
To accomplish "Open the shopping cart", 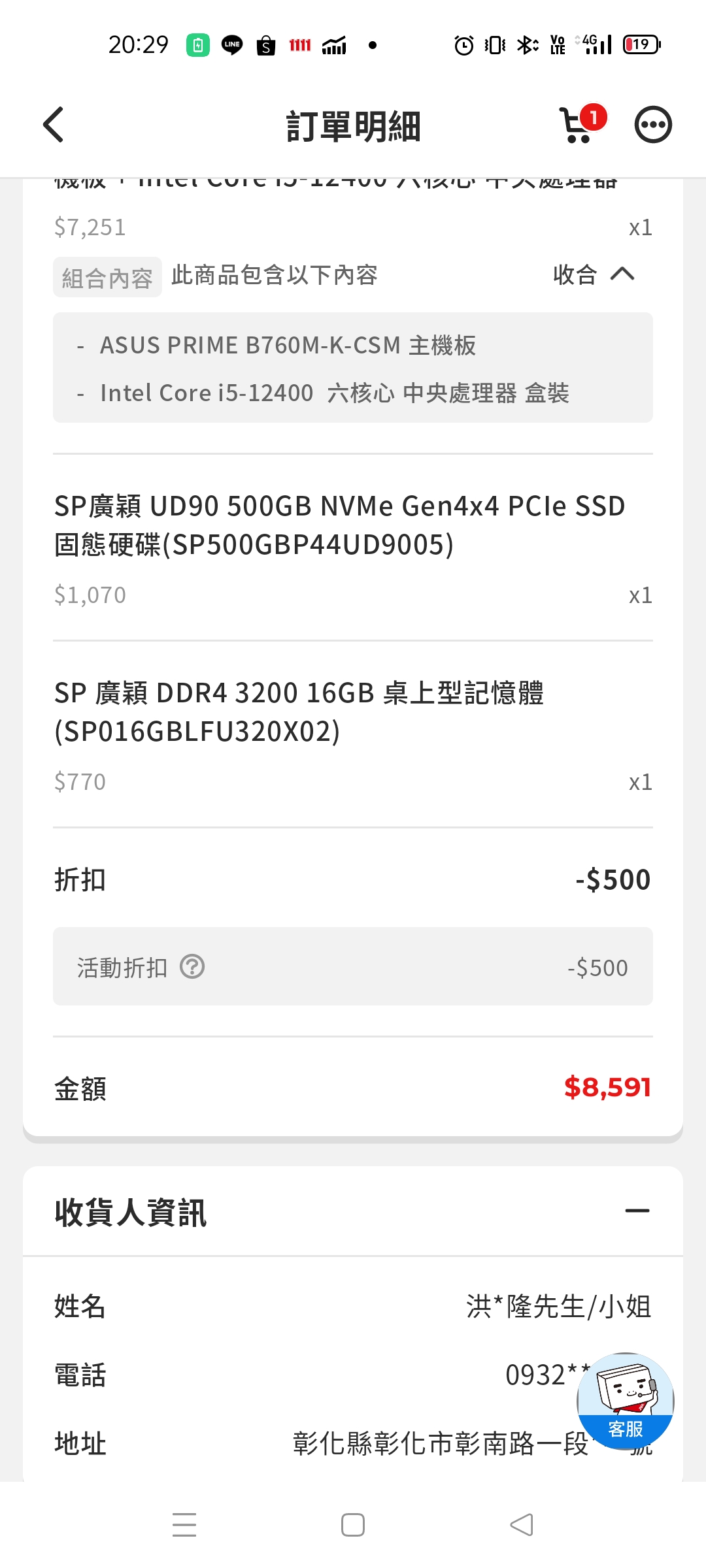I will [576, 126].
